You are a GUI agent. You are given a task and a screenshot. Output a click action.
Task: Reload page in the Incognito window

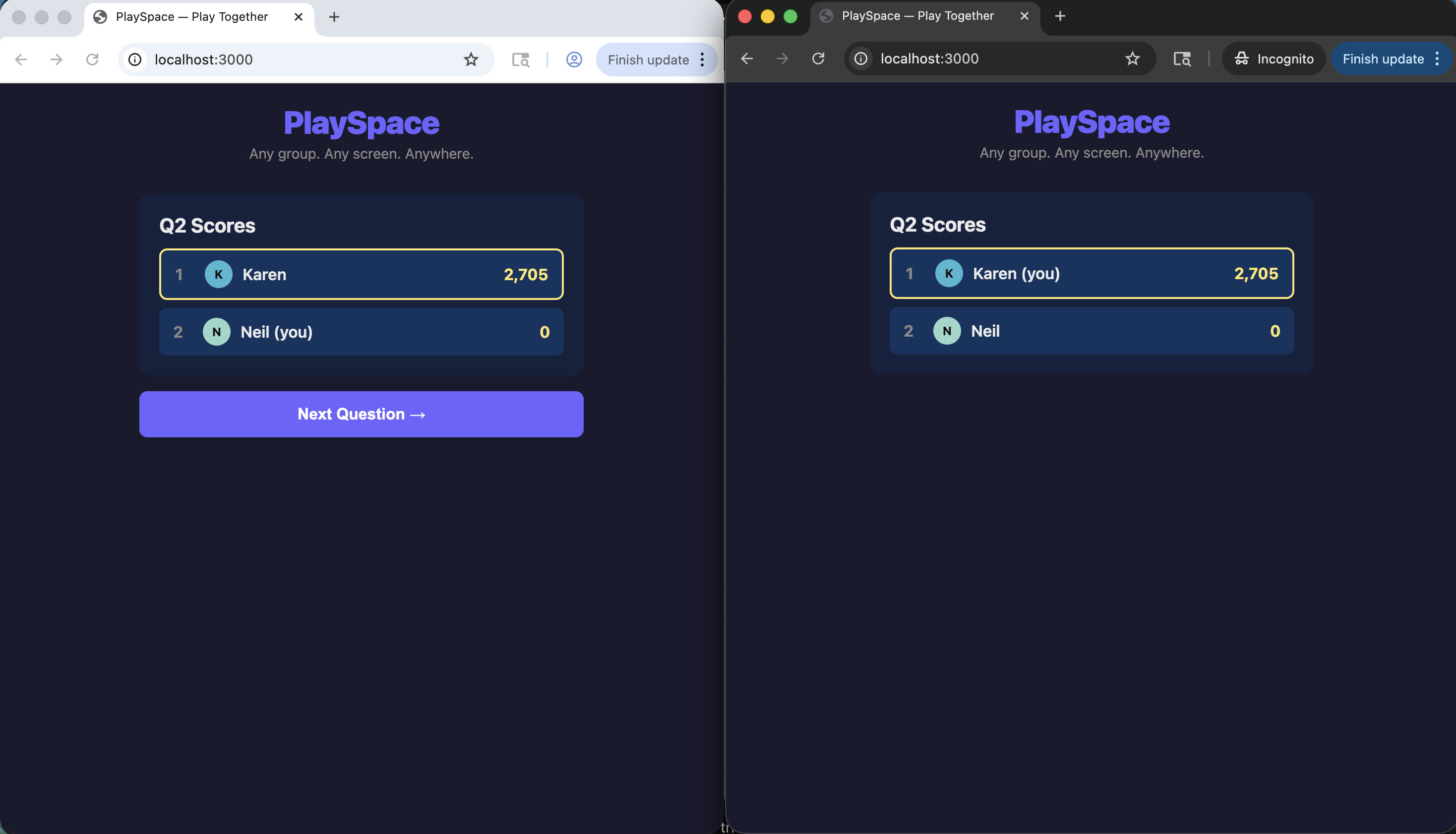(818, 59)
